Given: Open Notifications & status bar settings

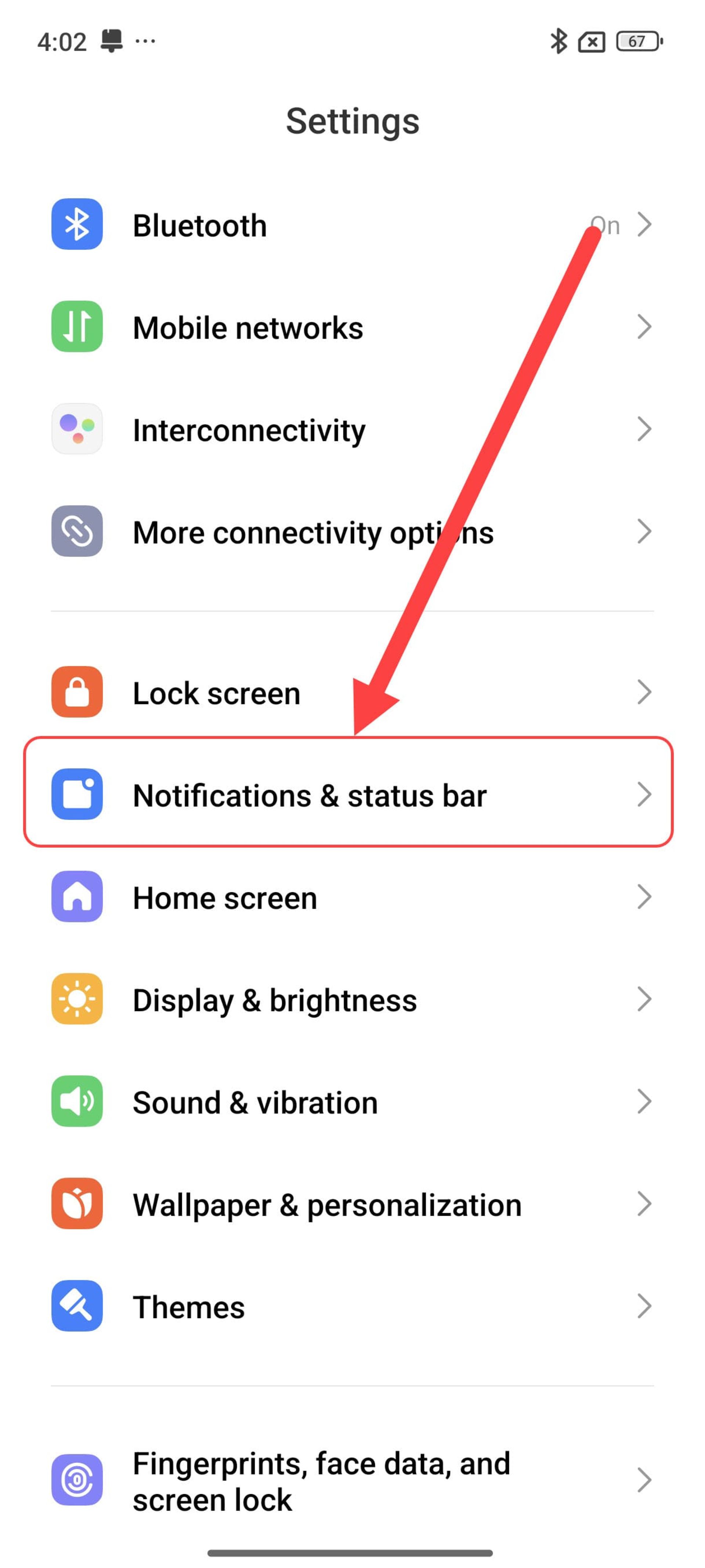Looking at the screenshot, I should [x=352, y=794].
